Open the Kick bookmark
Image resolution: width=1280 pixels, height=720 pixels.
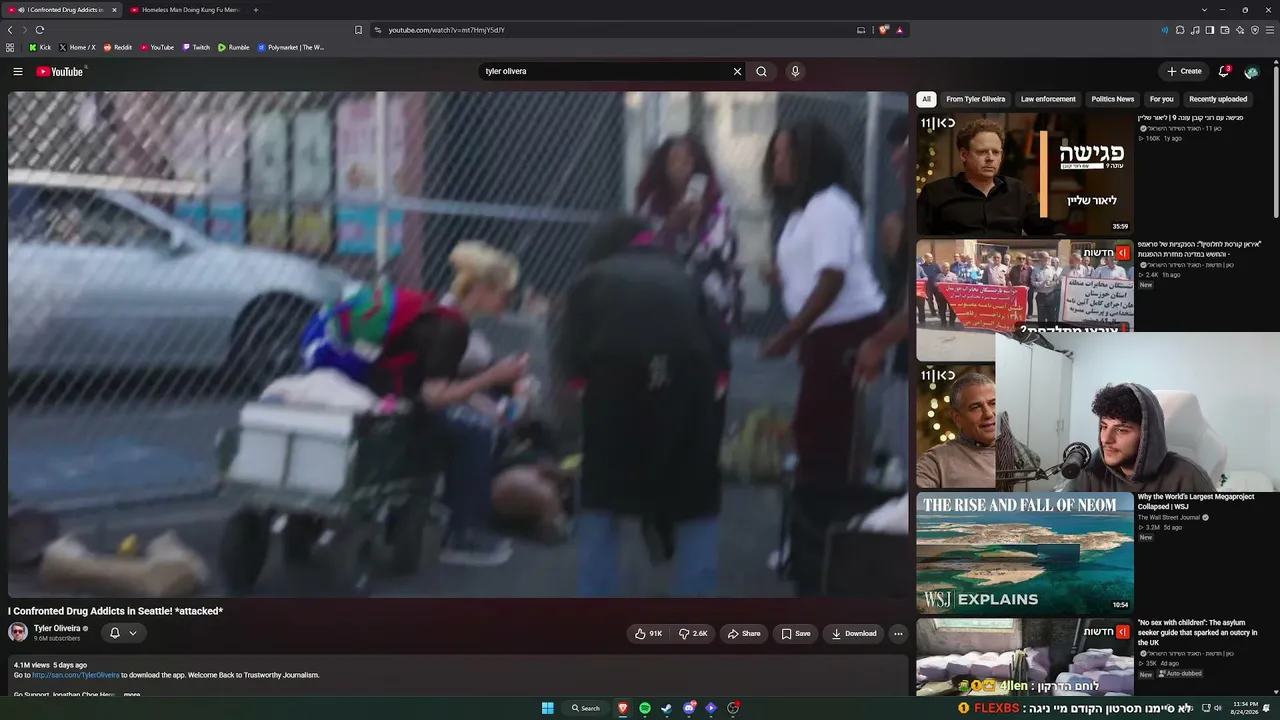tap(40, 47)
